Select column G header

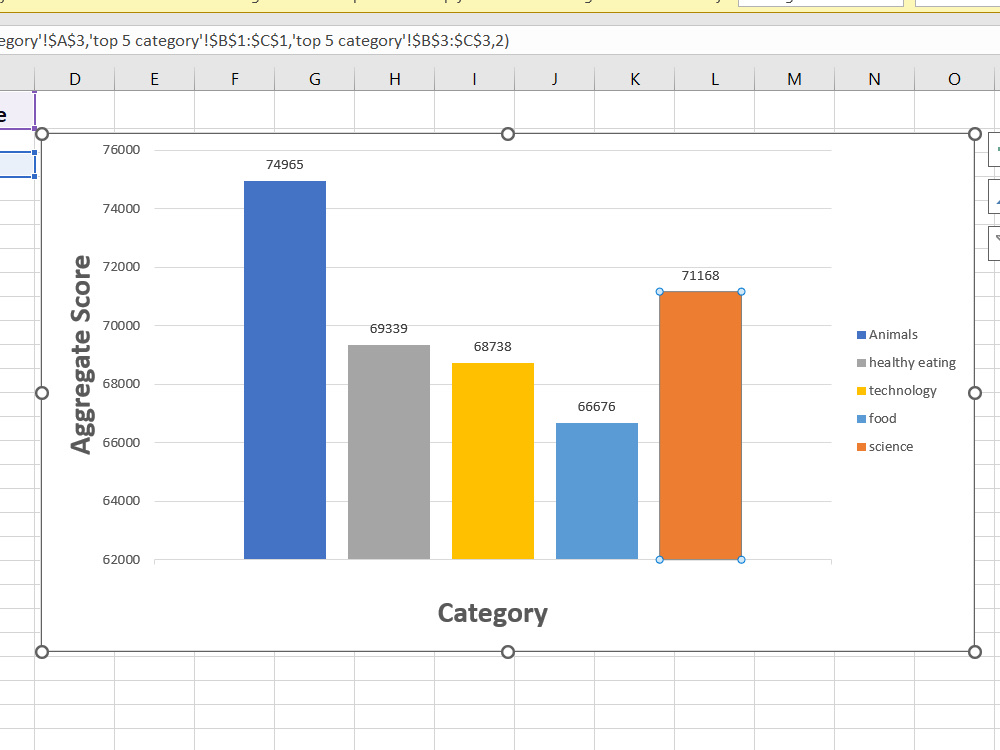click(314, 79)
